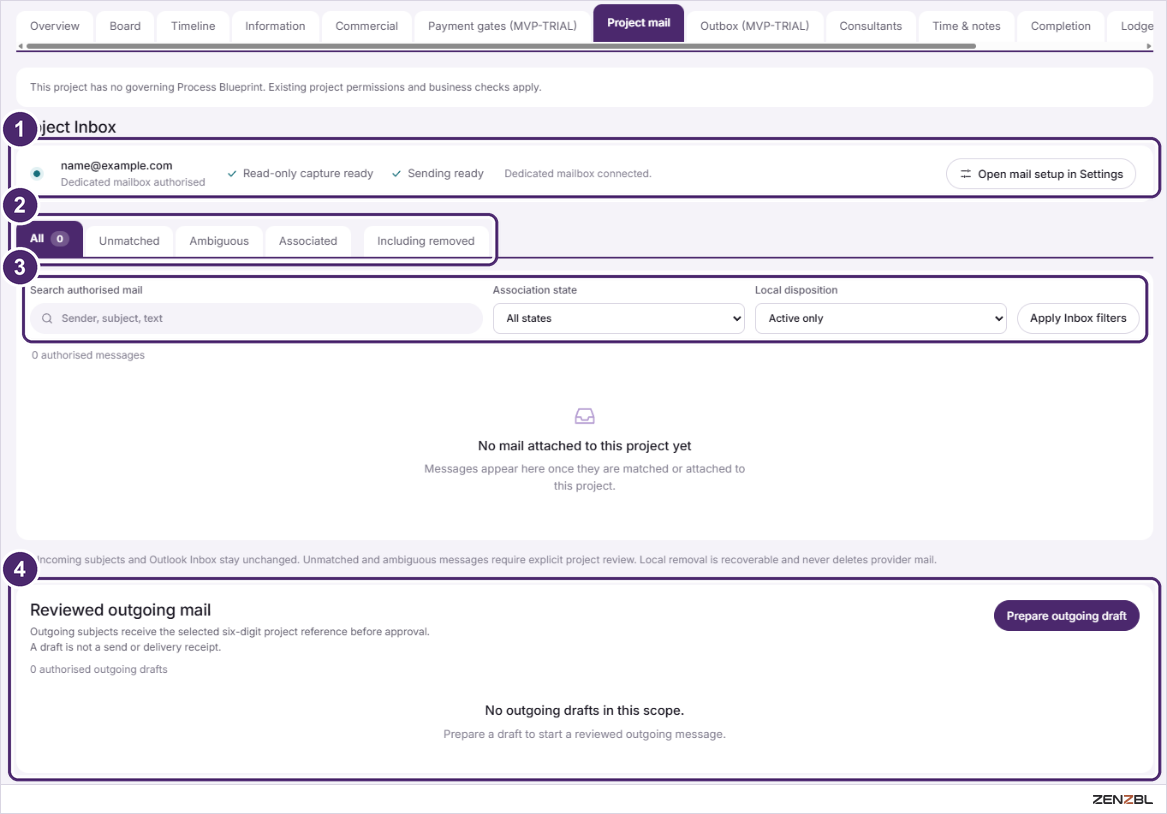The width and height of the screenshot is (1167, 814).
Task: Focus the Sender, subject, text search field
Action: click(x=256, y=318)
